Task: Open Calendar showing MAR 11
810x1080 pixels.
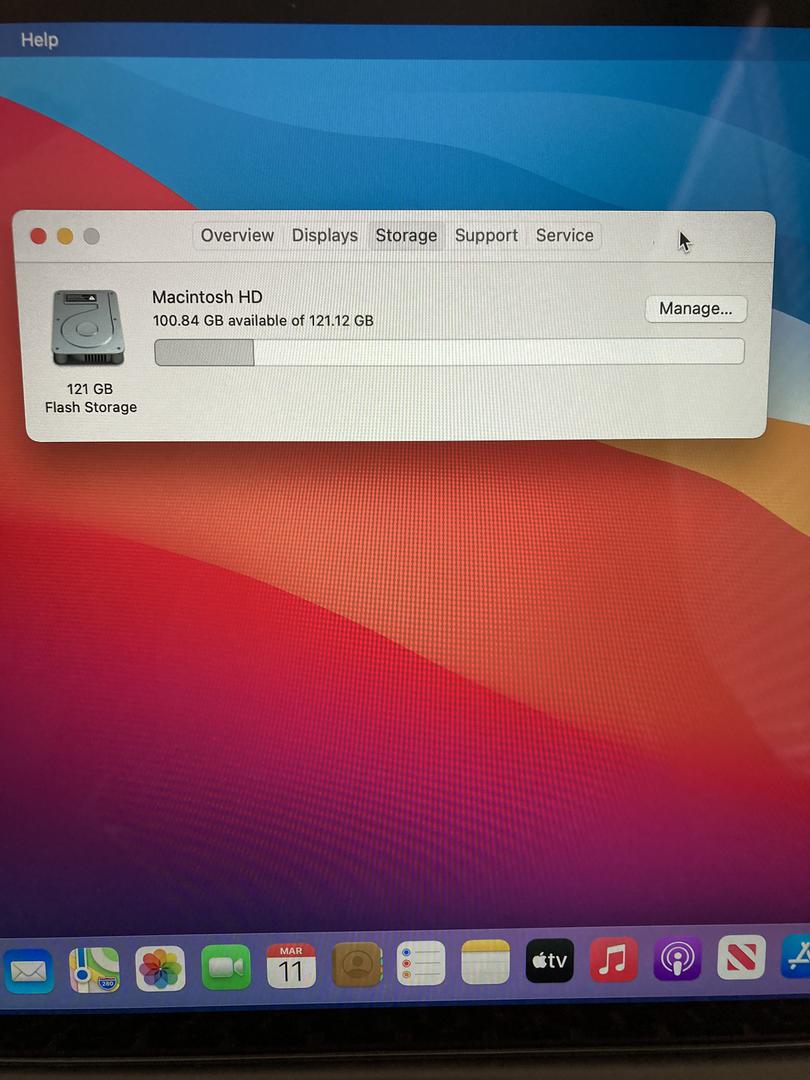Action: [x=291, y=966]
